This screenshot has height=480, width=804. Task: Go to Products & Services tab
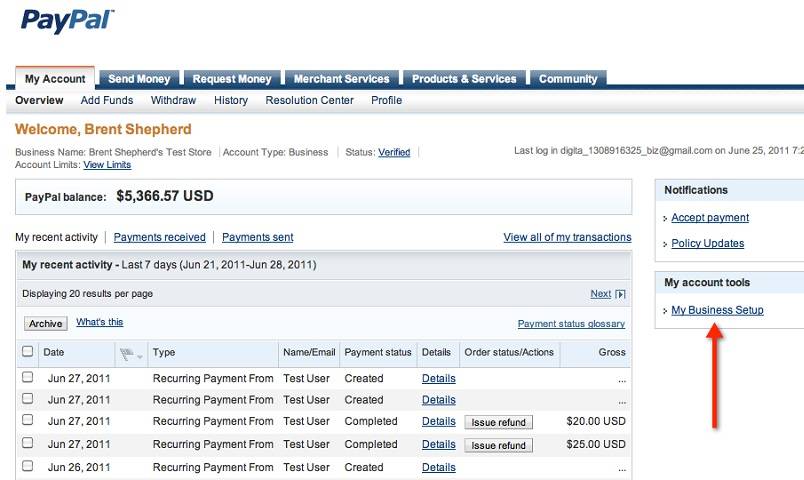pos(464,78)
